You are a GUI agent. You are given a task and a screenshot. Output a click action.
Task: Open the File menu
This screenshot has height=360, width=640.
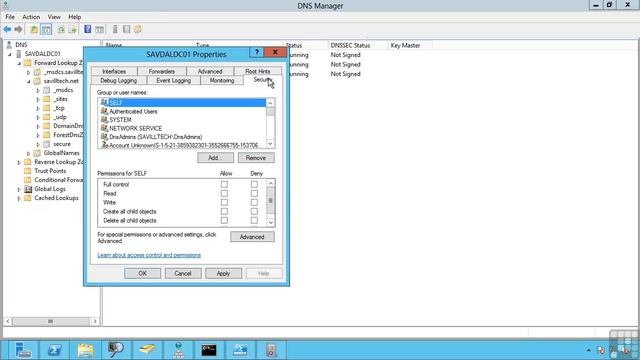(x=10, y=17)
